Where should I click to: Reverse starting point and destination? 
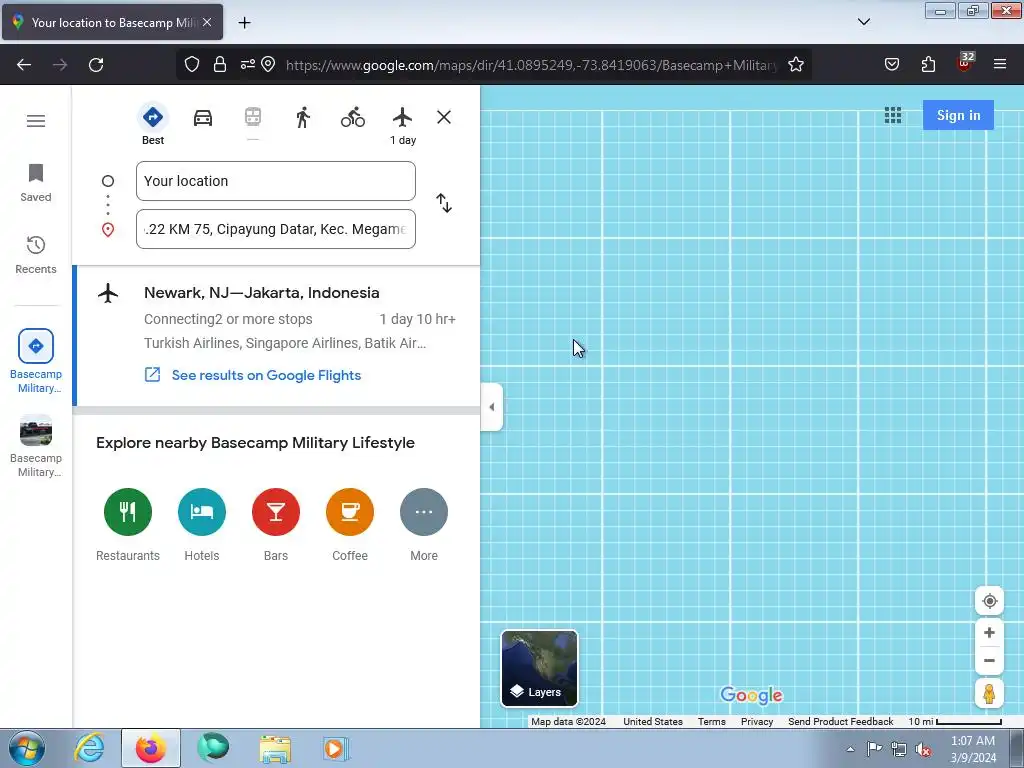click(444, 203)
